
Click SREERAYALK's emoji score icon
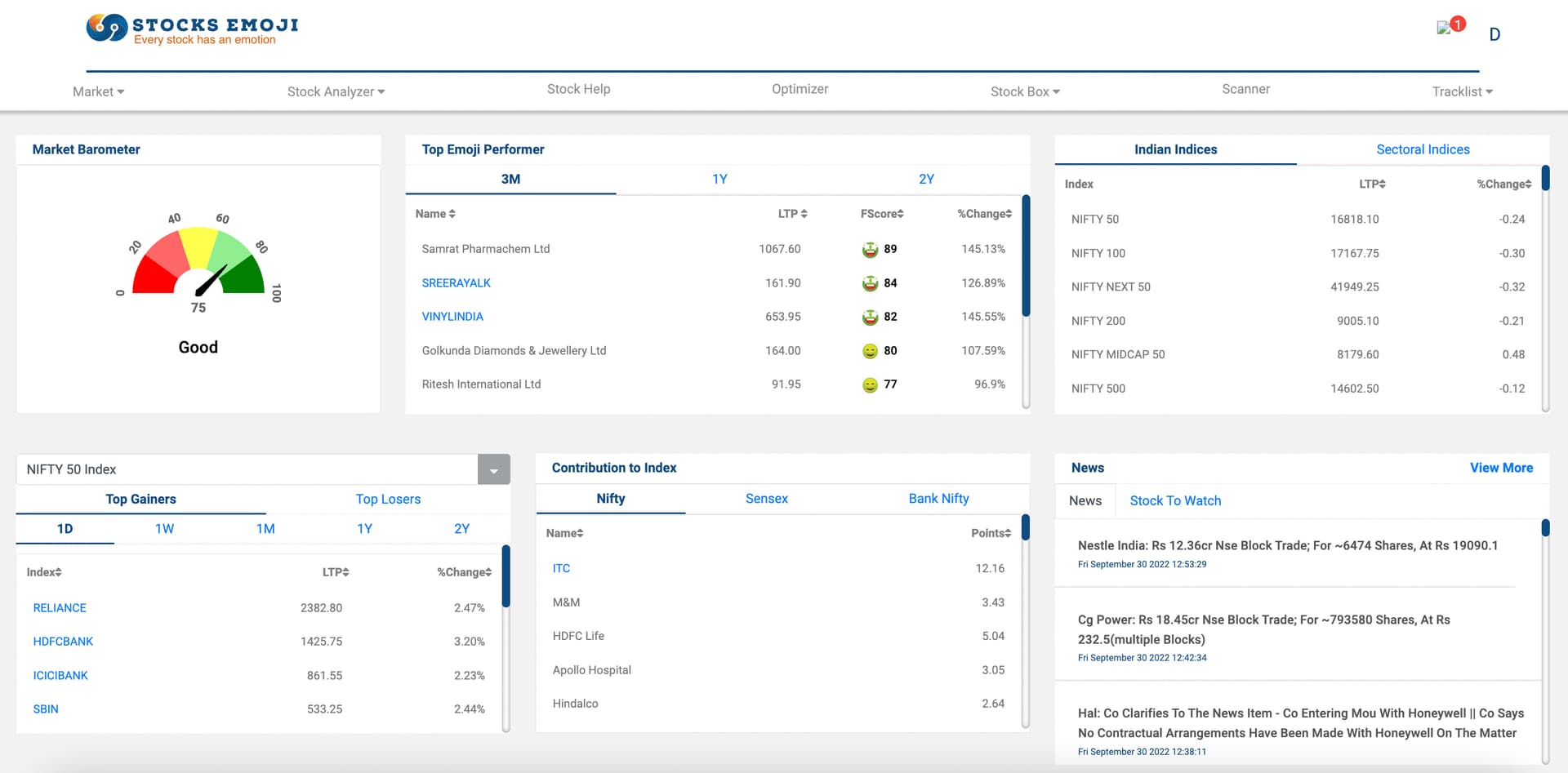[x=870, y=283]
